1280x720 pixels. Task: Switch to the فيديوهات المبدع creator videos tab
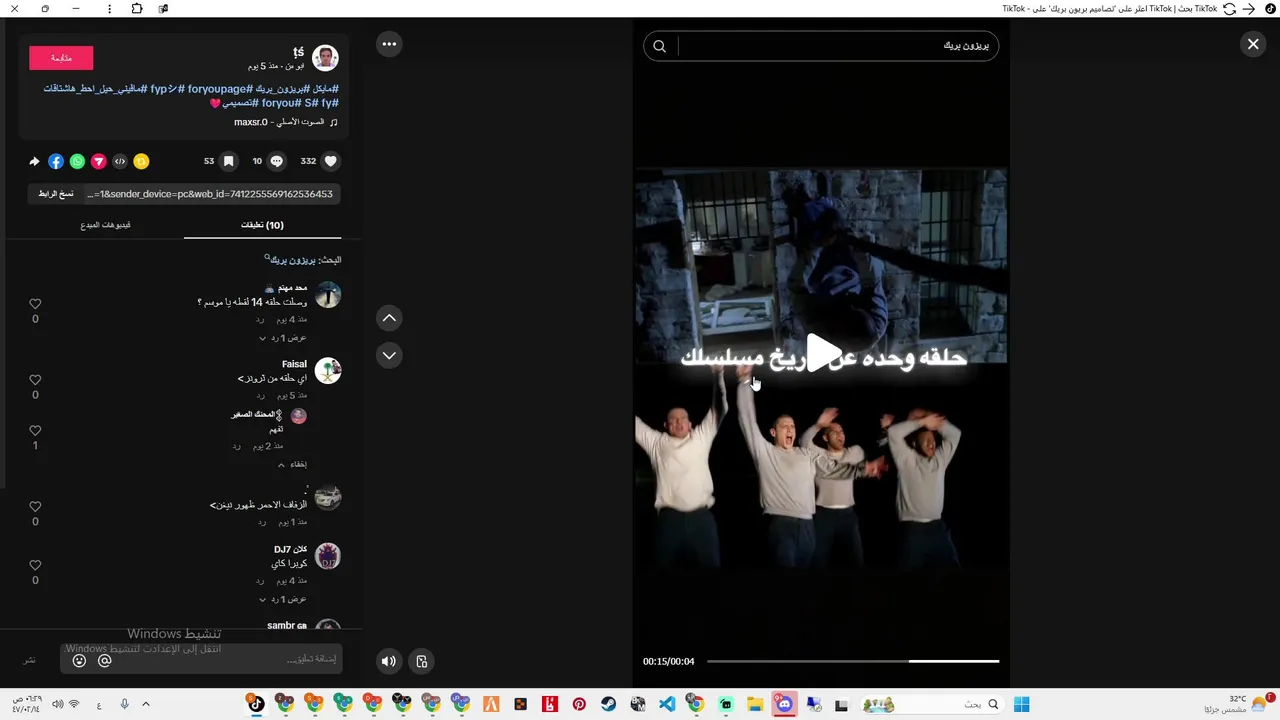pyautogui.click(x=106, y=225)
